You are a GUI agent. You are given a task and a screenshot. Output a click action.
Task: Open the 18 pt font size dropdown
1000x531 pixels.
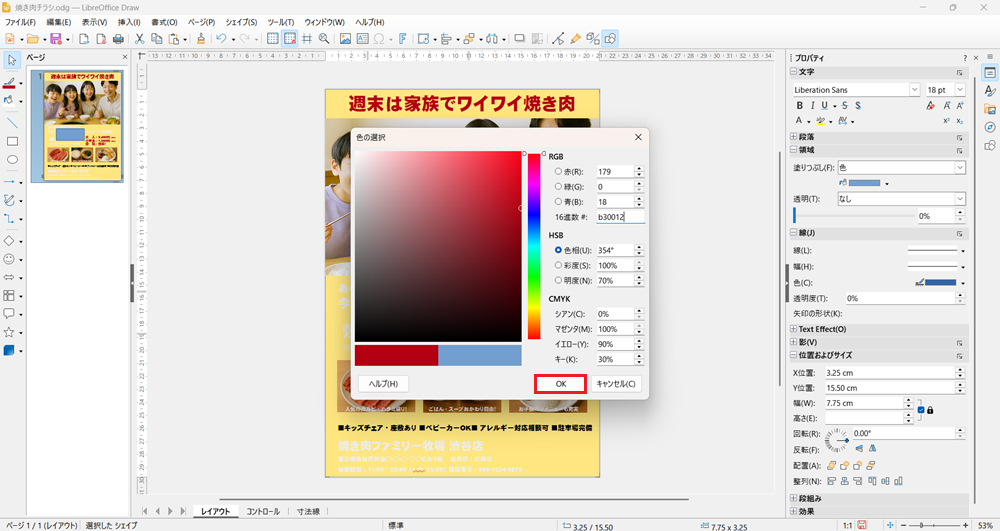pos(960,90)
